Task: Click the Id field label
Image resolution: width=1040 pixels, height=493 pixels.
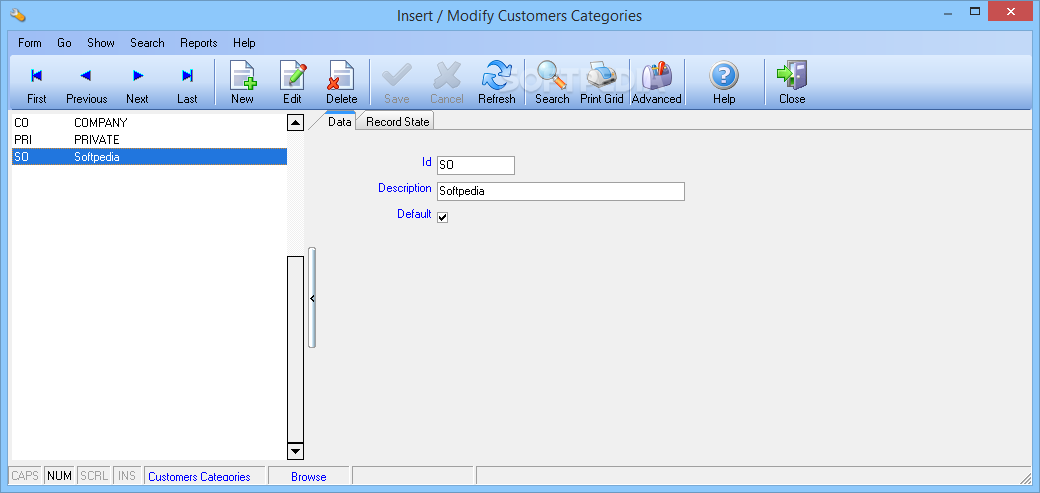Action: point(427,162)
